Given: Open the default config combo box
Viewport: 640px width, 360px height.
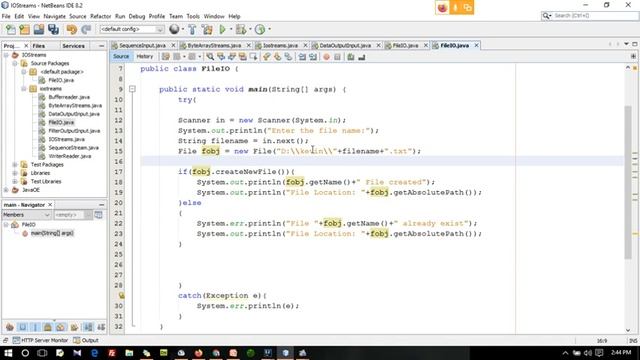Looking at the screenshot, I should pos(132,29).
